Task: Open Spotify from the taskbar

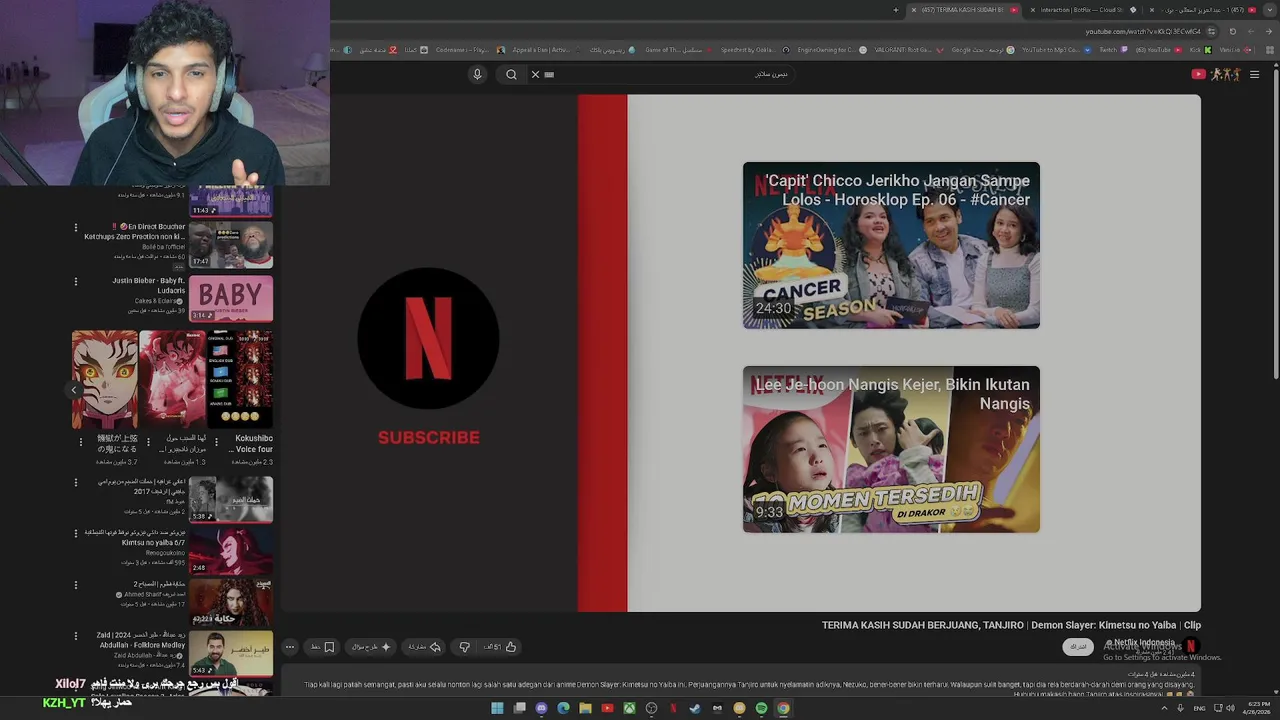Action: click(761, 708)
